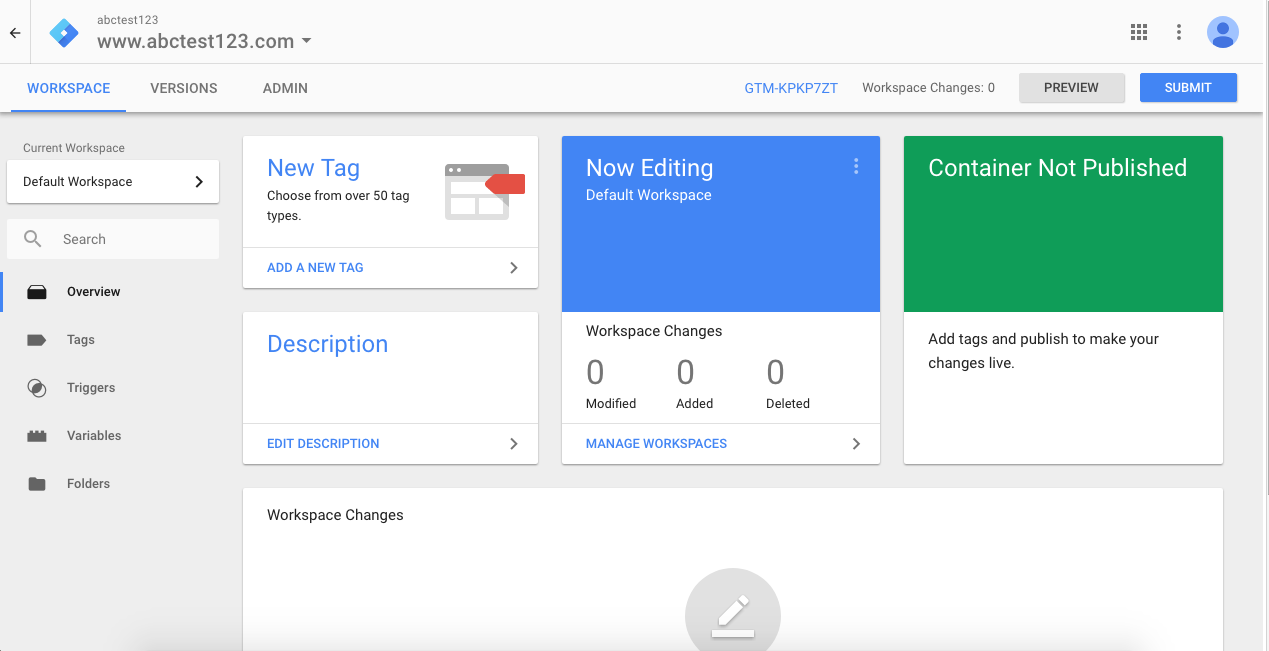Click the Edit Description link
This screenshot has width=1269, height=651.
(x=323, y=444)
